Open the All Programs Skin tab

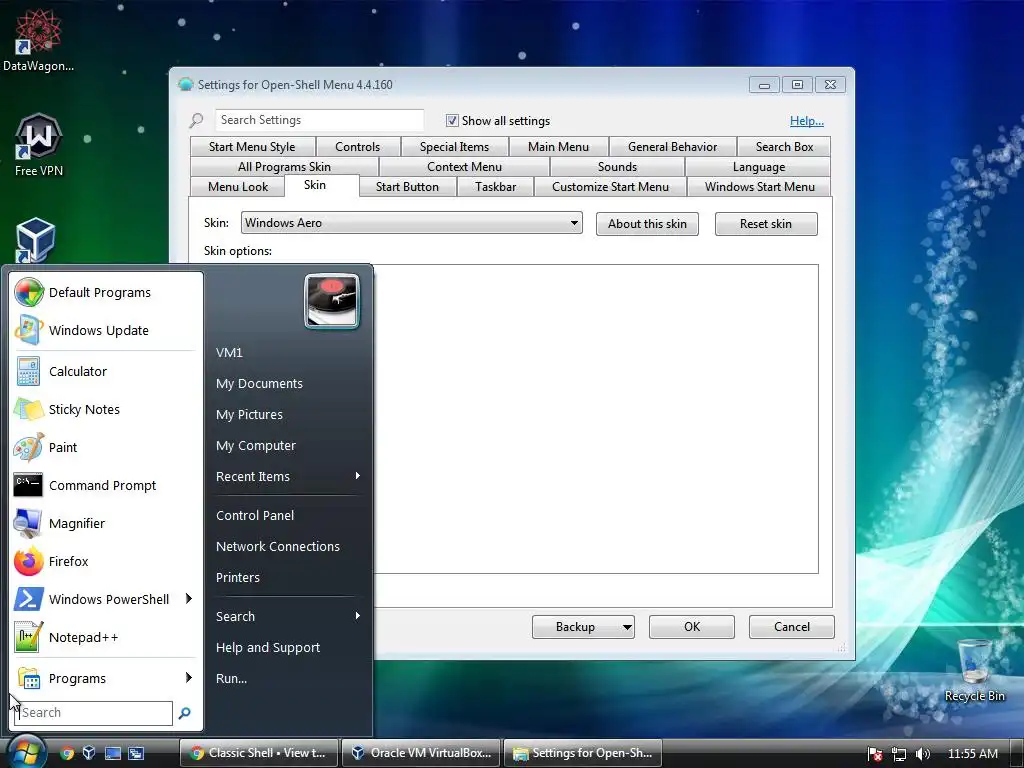pos(284,167)
